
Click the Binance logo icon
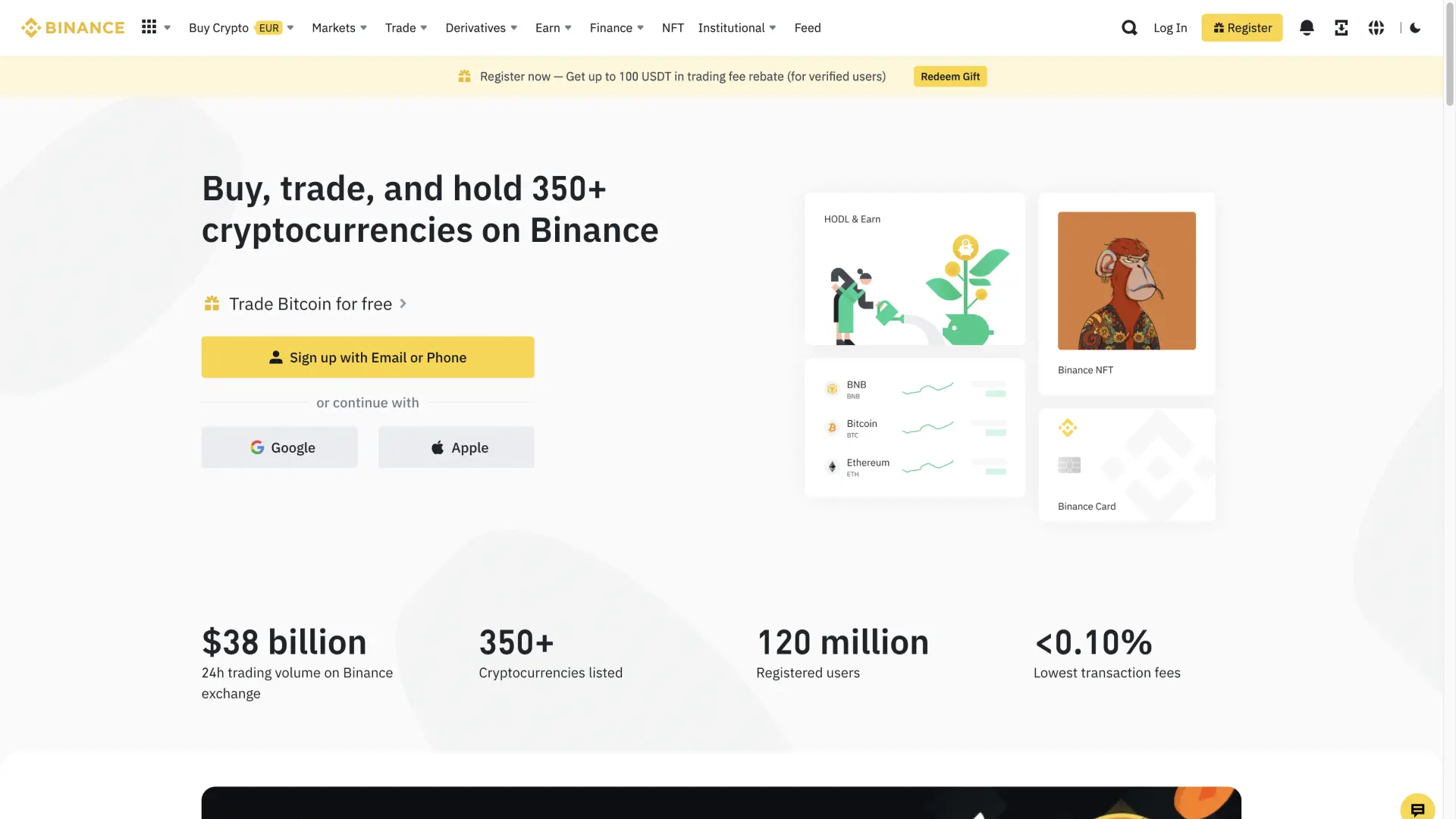(x=30, y=27)
